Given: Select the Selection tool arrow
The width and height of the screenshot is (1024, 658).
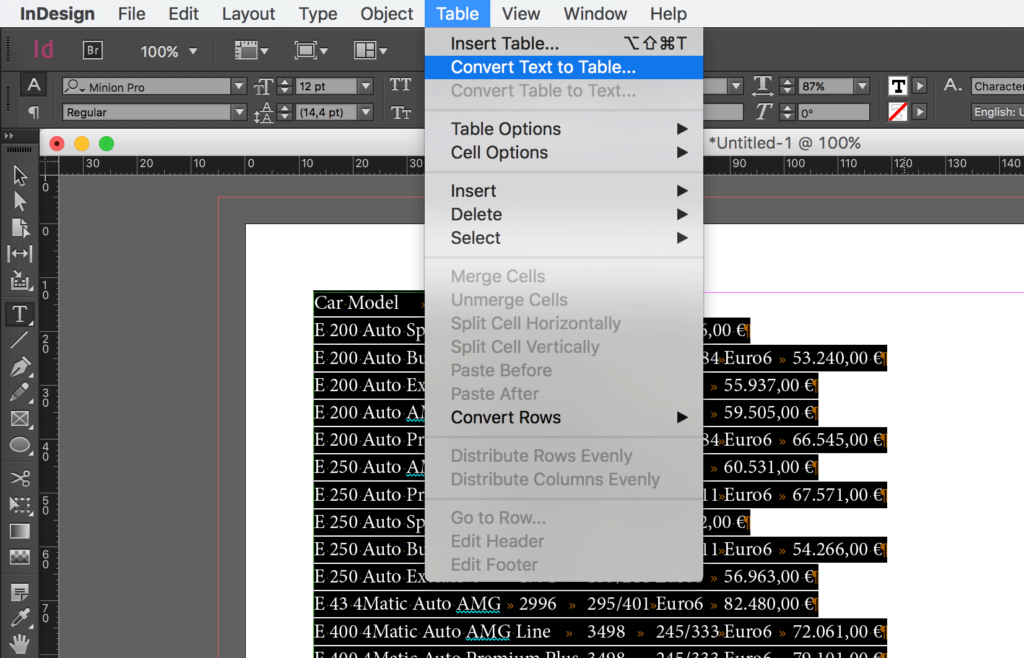Looking at the screenshot, I should 20,175.
